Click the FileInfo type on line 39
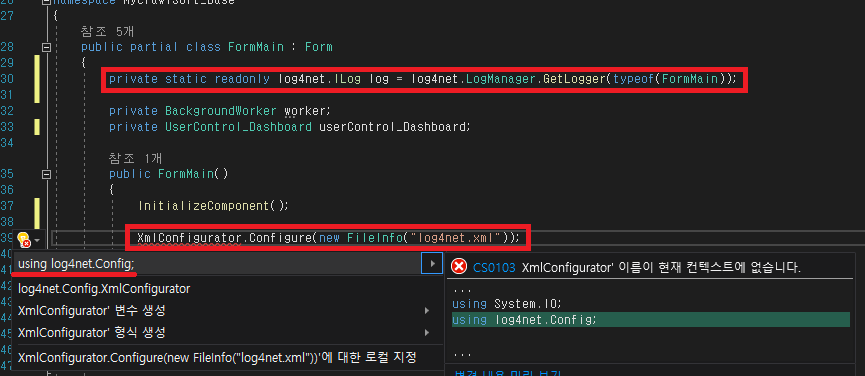 tap(375, 238)
